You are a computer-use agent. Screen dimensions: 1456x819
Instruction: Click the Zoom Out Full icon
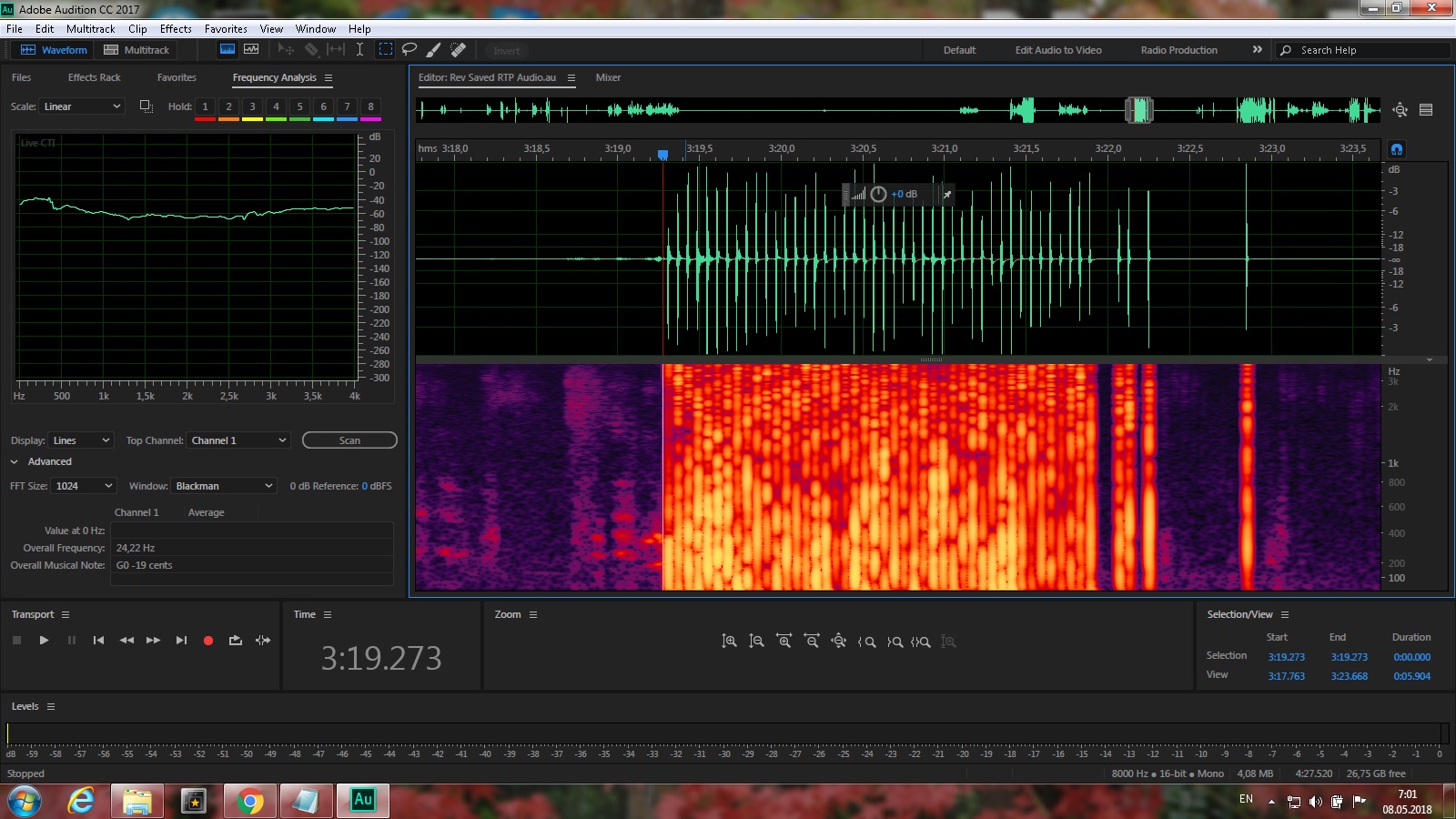pyautogui.click(x=839, y=642)
